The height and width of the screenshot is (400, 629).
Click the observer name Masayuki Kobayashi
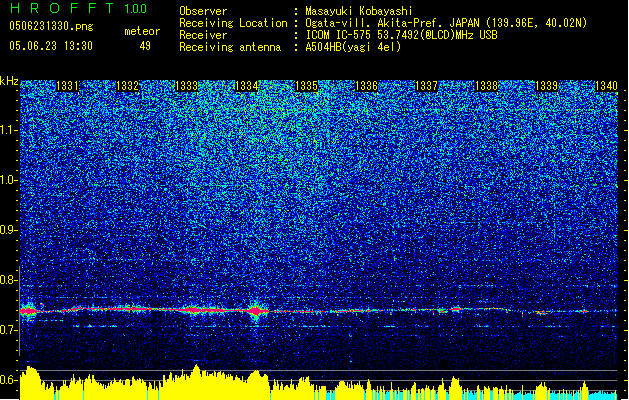click(x=358, y=11)
